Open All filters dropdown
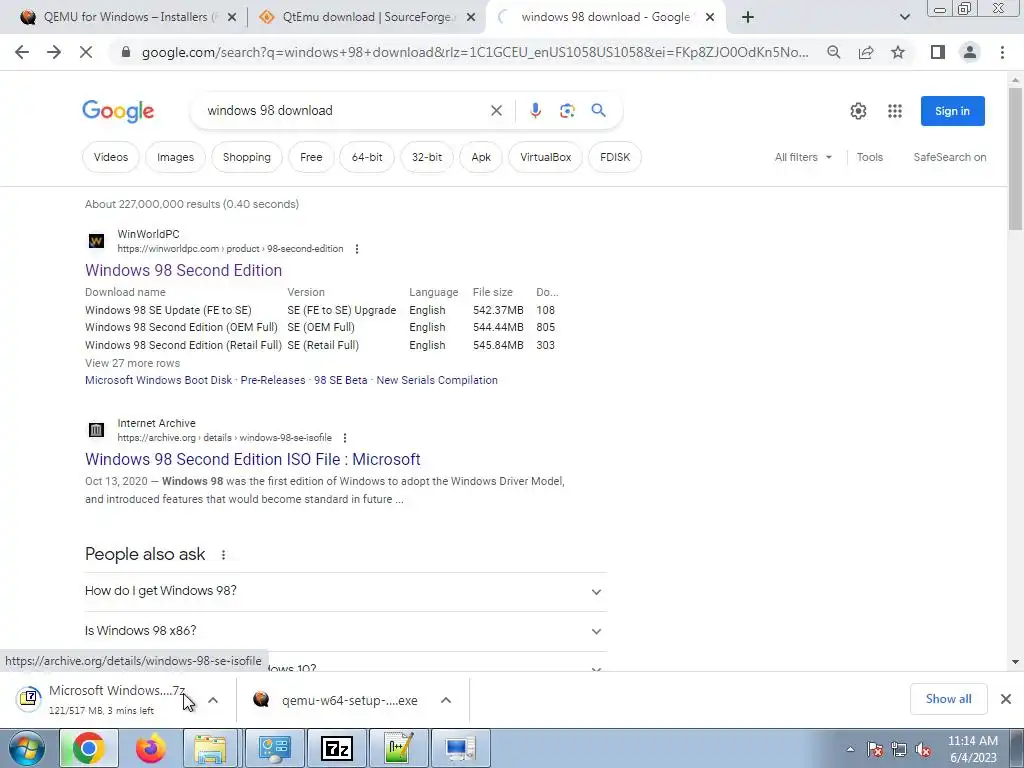 pyautogui.click(x=803, y=157)
